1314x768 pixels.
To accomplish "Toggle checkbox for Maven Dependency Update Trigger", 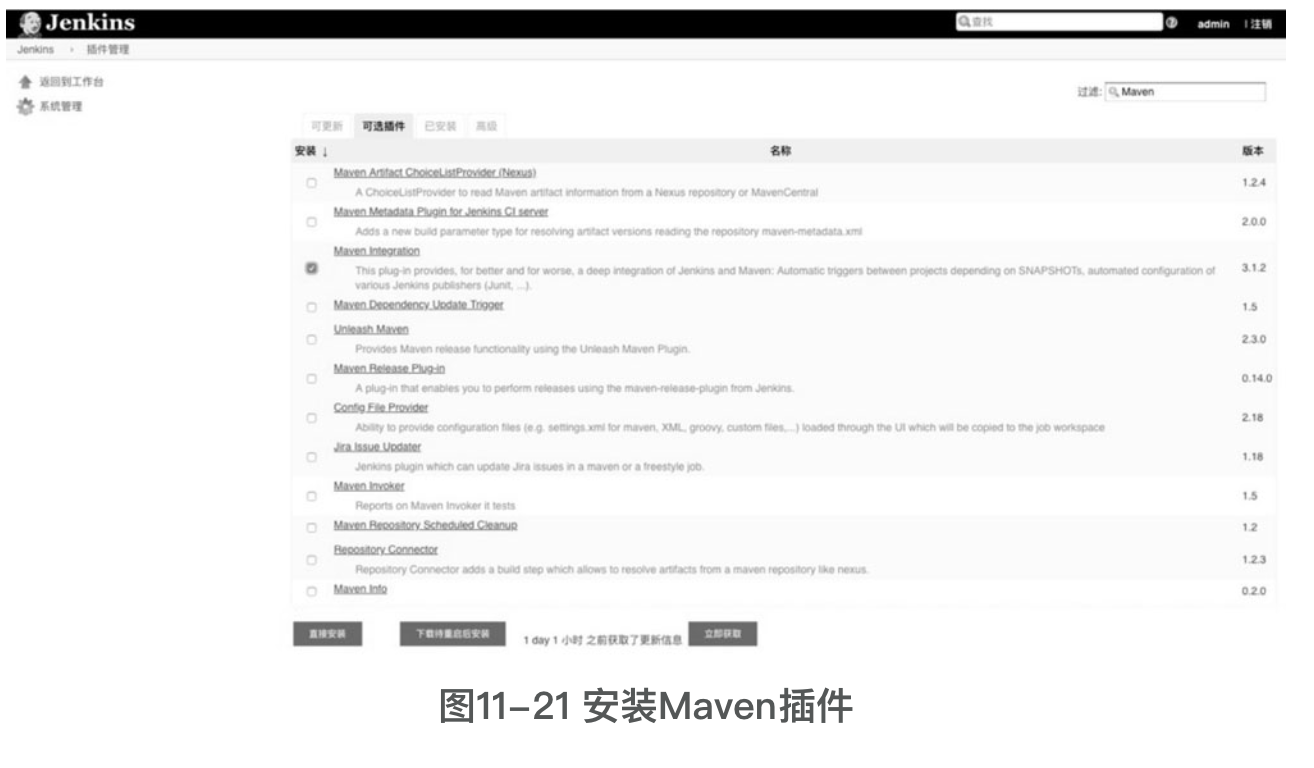I will click(312, 307).
